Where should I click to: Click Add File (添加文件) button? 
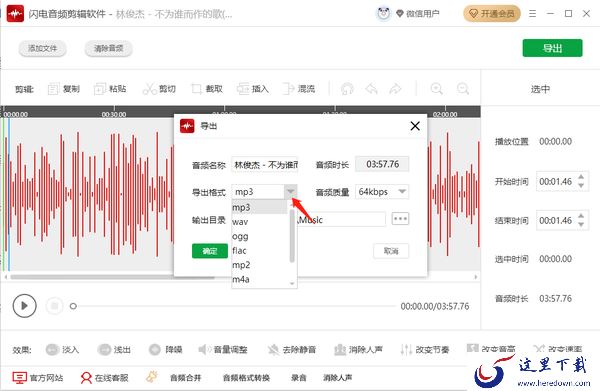click(42, 48)
